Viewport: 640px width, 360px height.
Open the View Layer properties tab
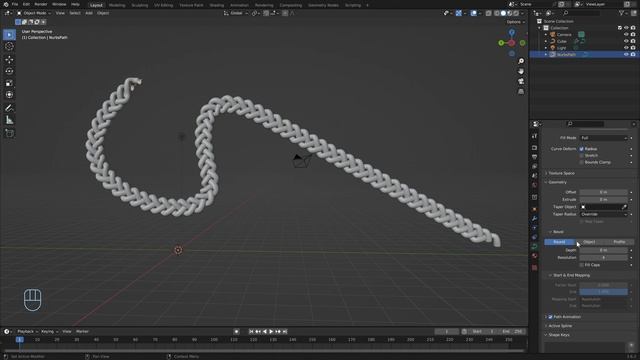click(534, 167)
